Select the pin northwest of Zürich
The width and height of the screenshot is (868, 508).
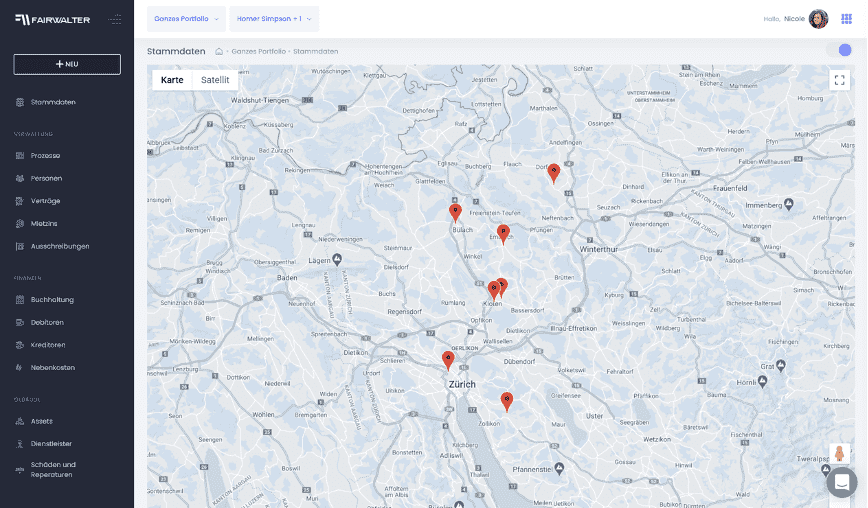[448, 360]
